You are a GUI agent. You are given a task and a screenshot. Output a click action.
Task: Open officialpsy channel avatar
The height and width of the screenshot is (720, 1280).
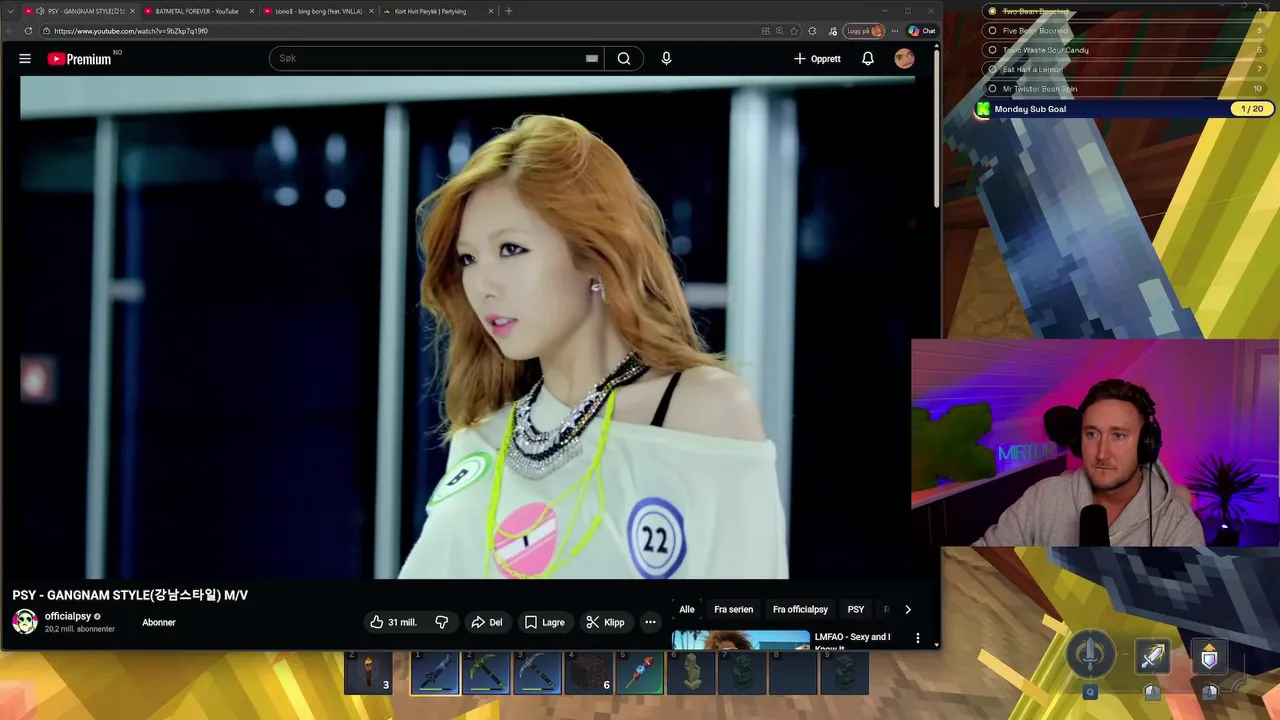tap(25, 621)
